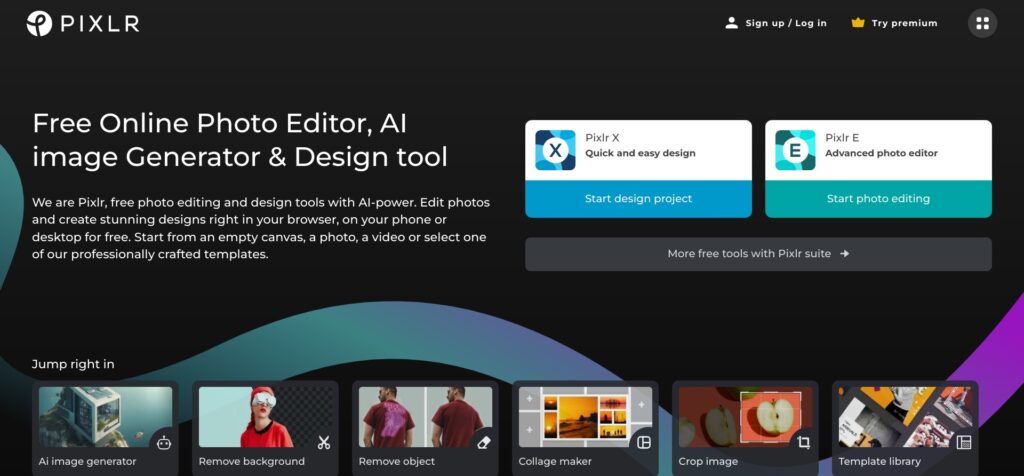Screen dimensions: 1024x476
Task: Click the layout icon on Collage maker
Action: [x=644, y=442]
